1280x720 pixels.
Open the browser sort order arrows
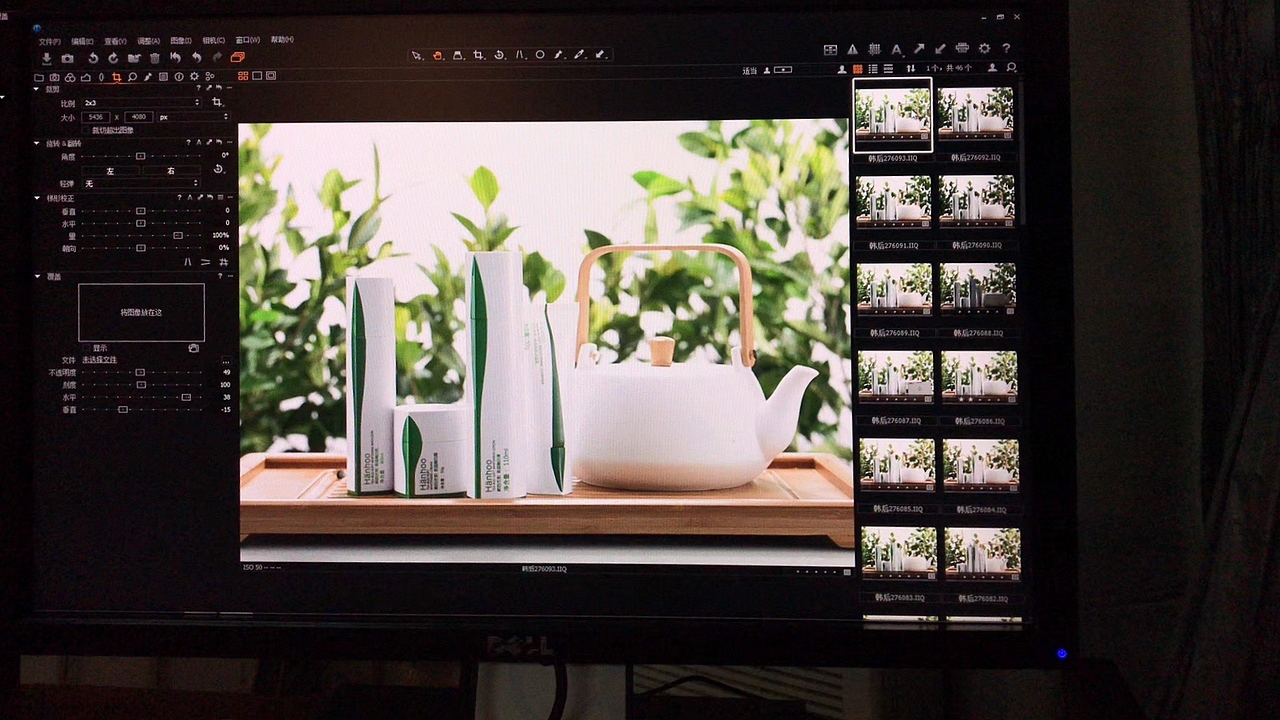[910, 69]
